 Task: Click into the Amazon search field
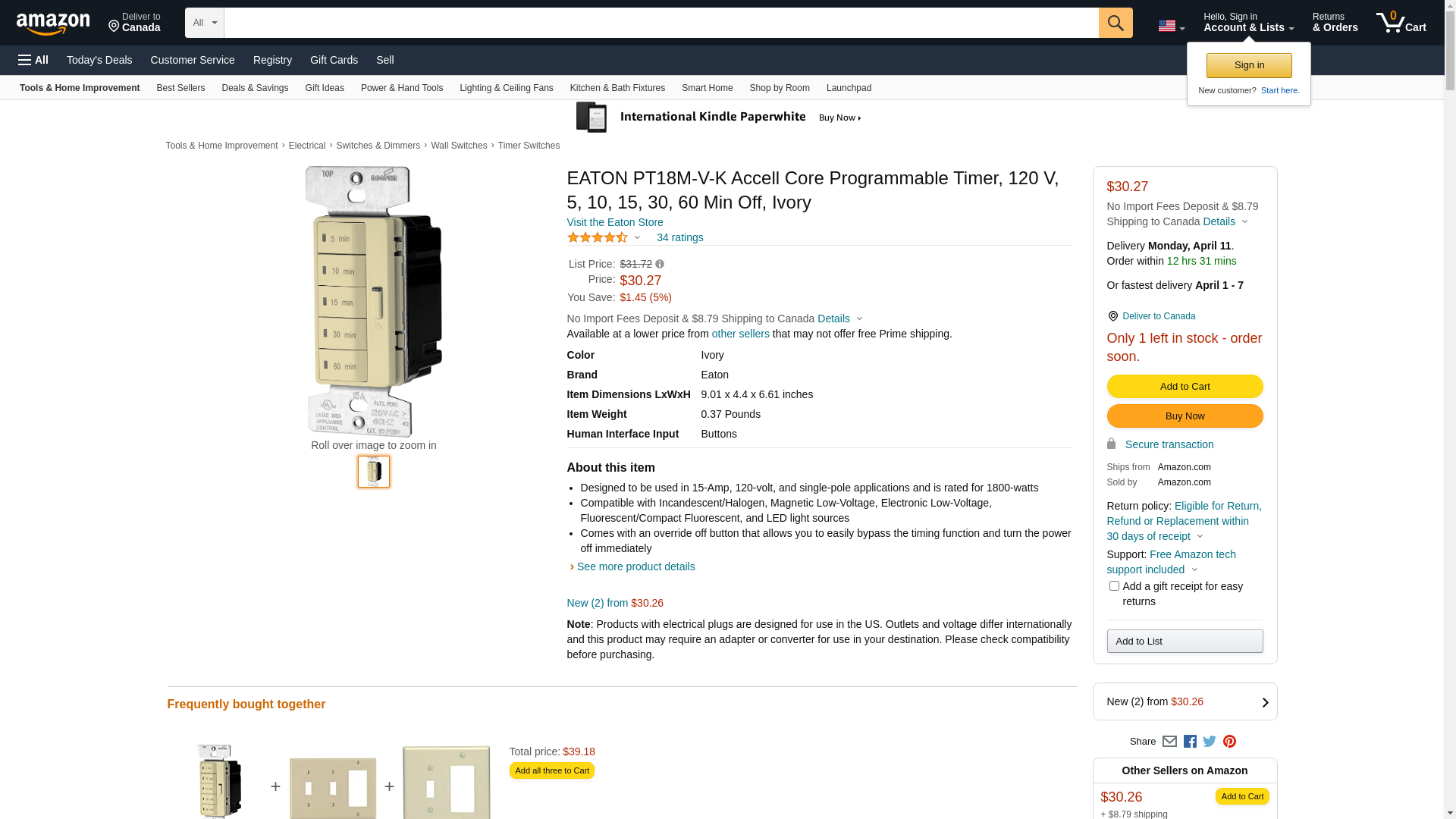(660, 23)
